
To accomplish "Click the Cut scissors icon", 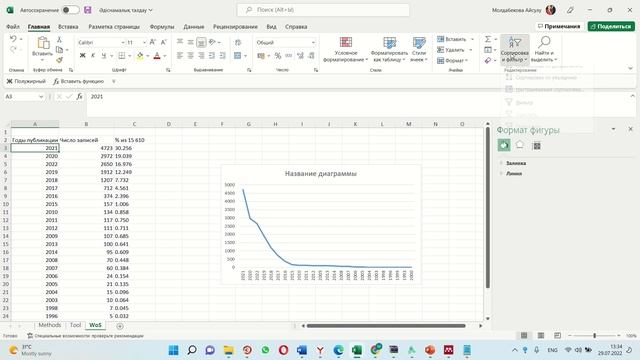I will point(59,40).
